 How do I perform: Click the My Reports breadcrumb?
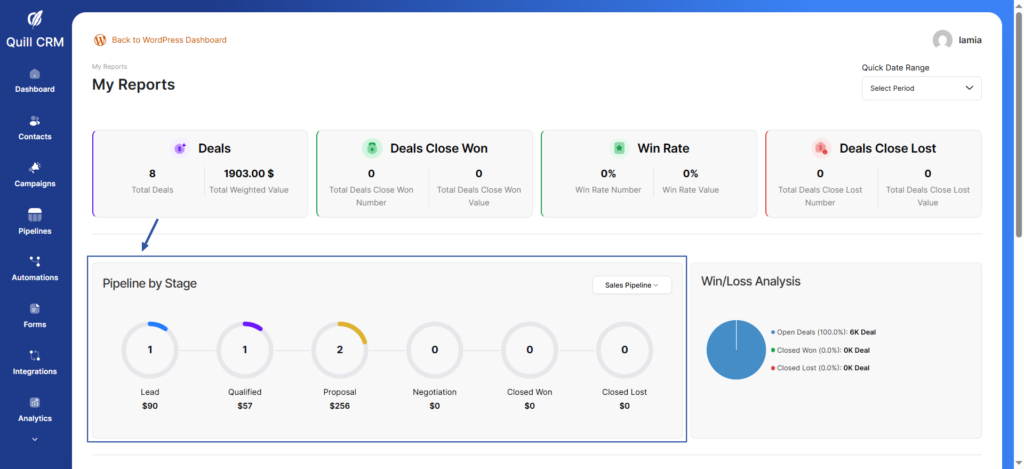pyautogui.click(x=109, y=67)
